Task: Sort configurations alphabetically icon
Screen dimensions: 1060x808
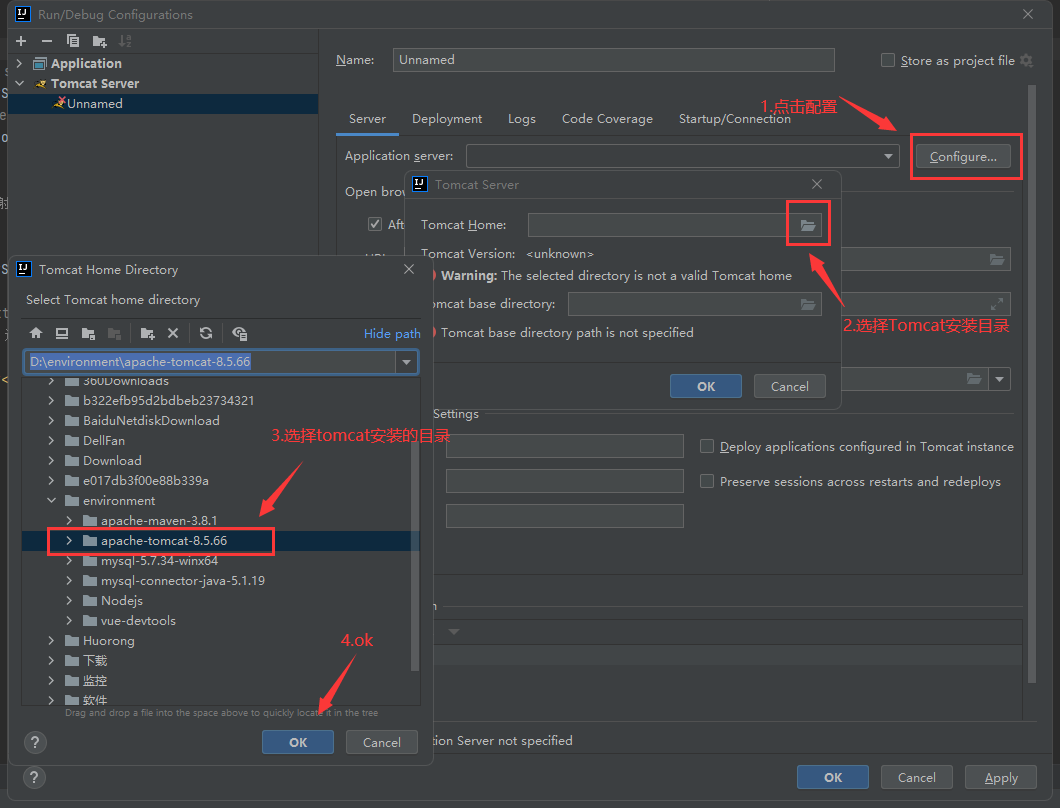Action: coord(125,41)
